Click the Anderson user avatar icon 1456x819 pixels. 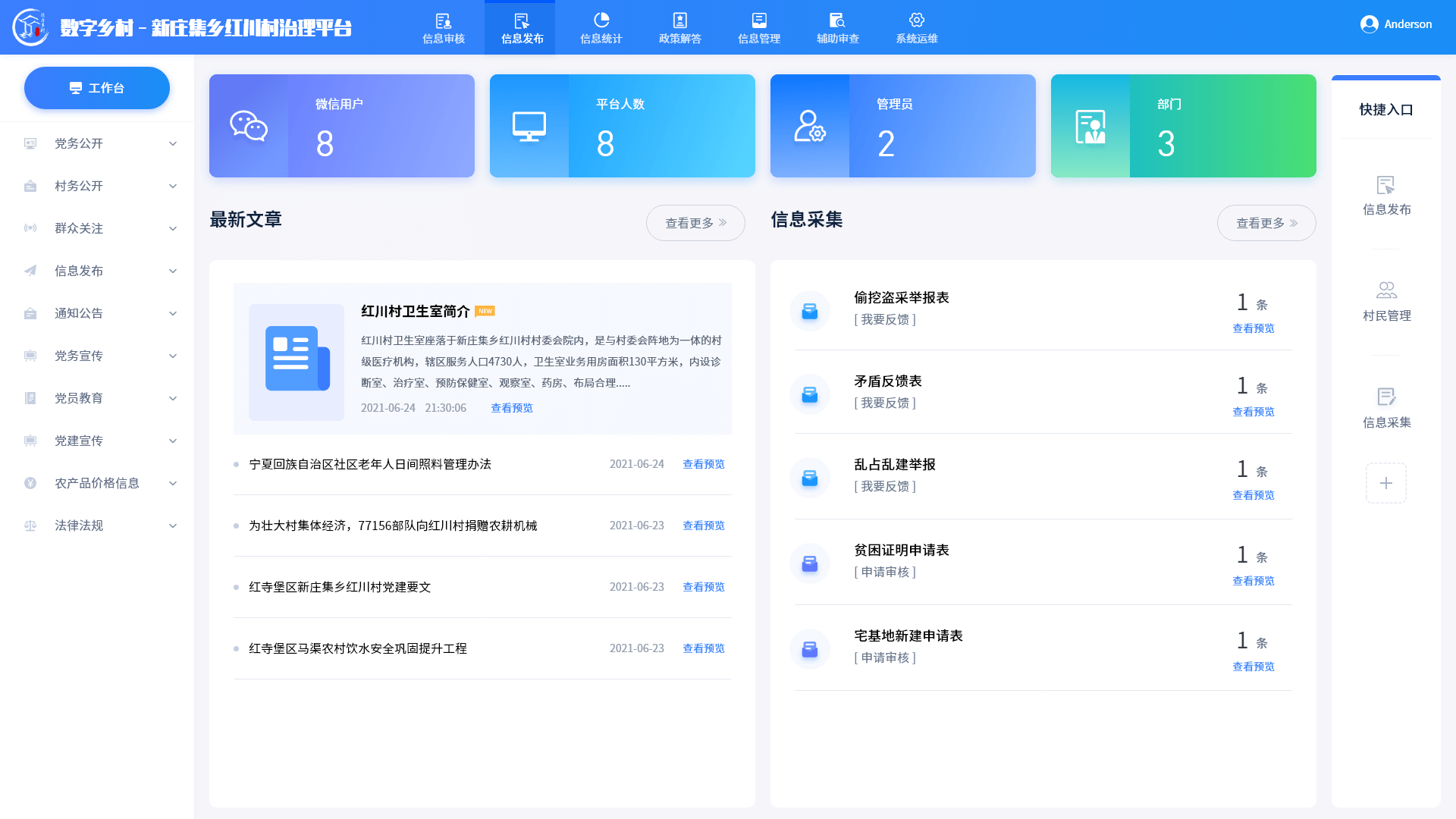coord(1369,24)
